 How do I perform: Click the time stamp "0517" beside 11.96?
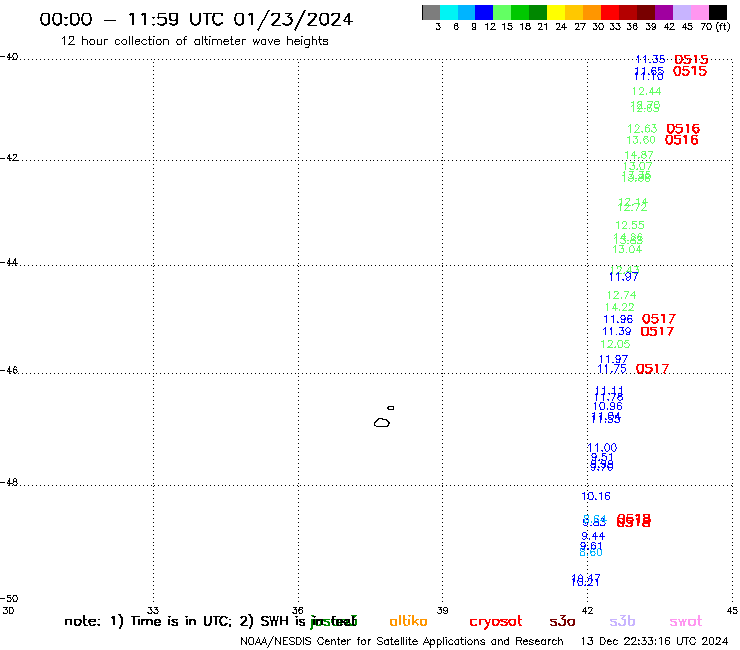[659, 319]
